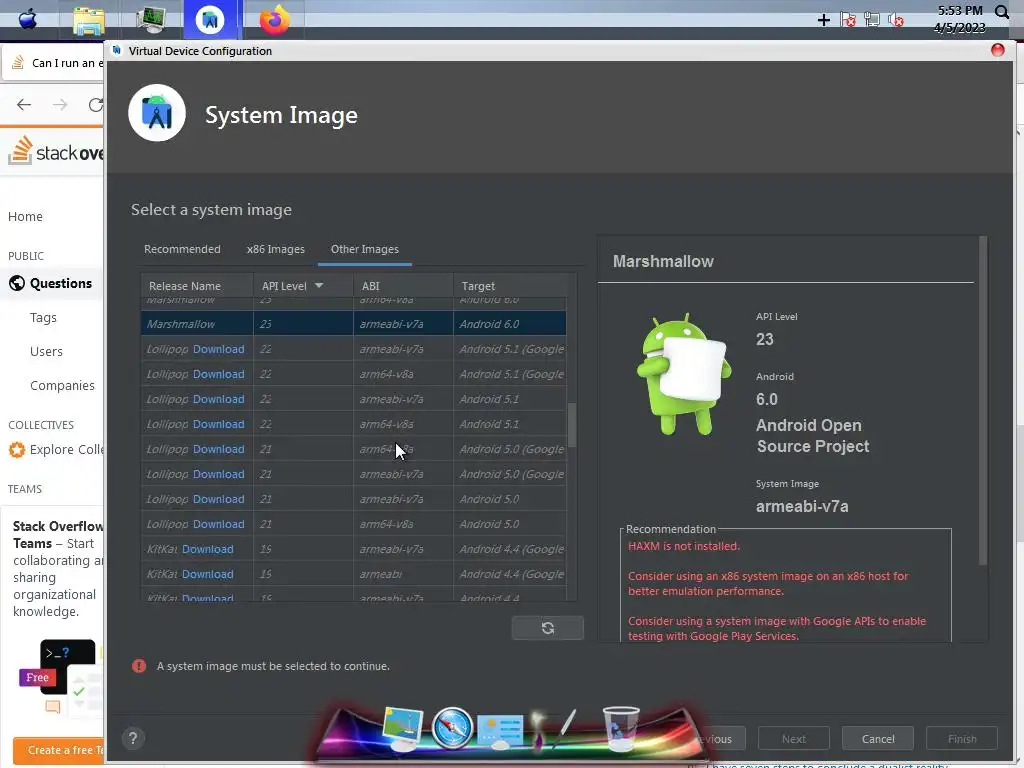Viewport: 1024px width, 768px height.
Task: Select the active Android Studio taskbar icon
Action: (x=210, y=20)
